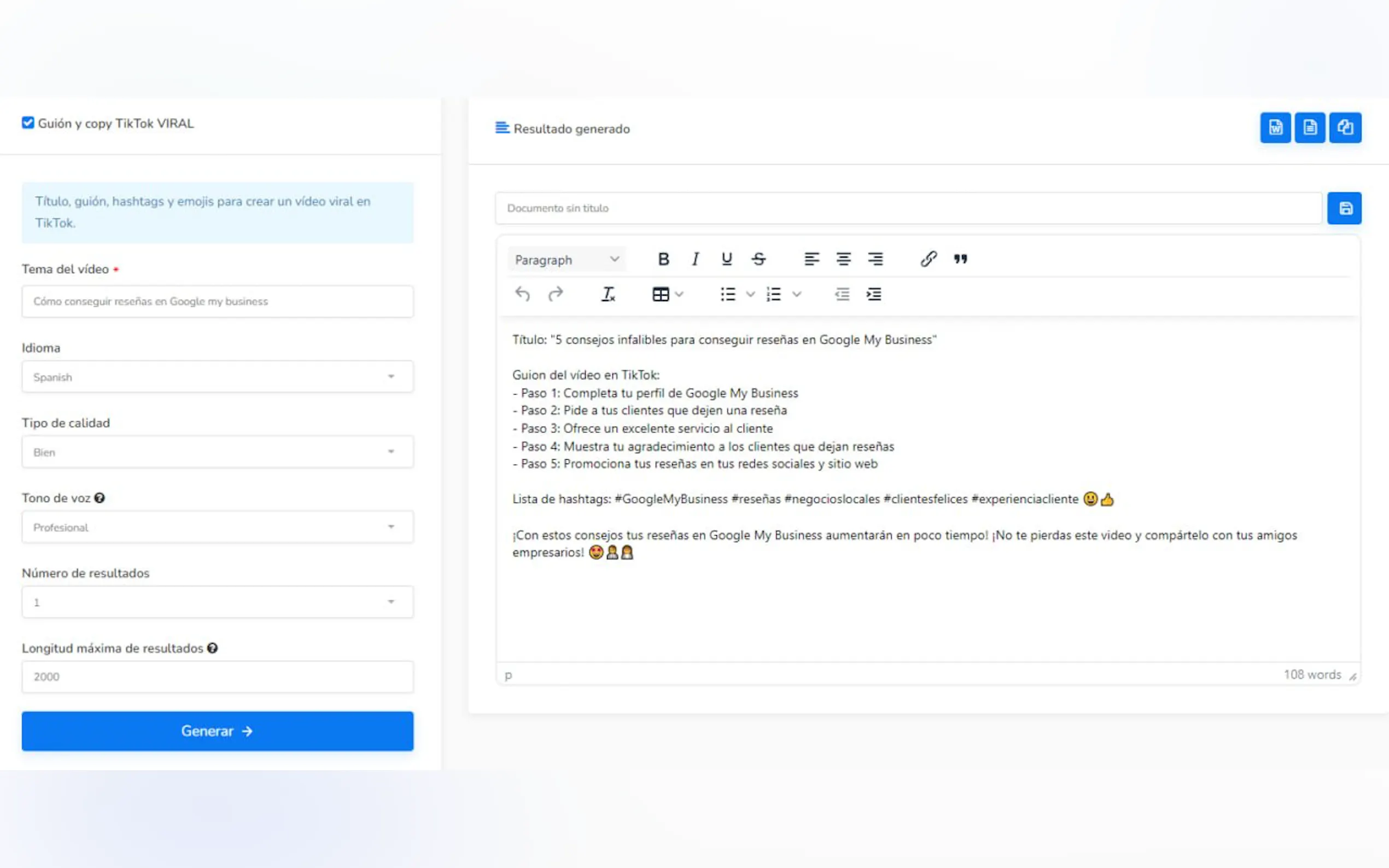The height and width of the screenshot is (868, 1389).
Task: Apply strikethrough formatting
Action: (758, 260)
